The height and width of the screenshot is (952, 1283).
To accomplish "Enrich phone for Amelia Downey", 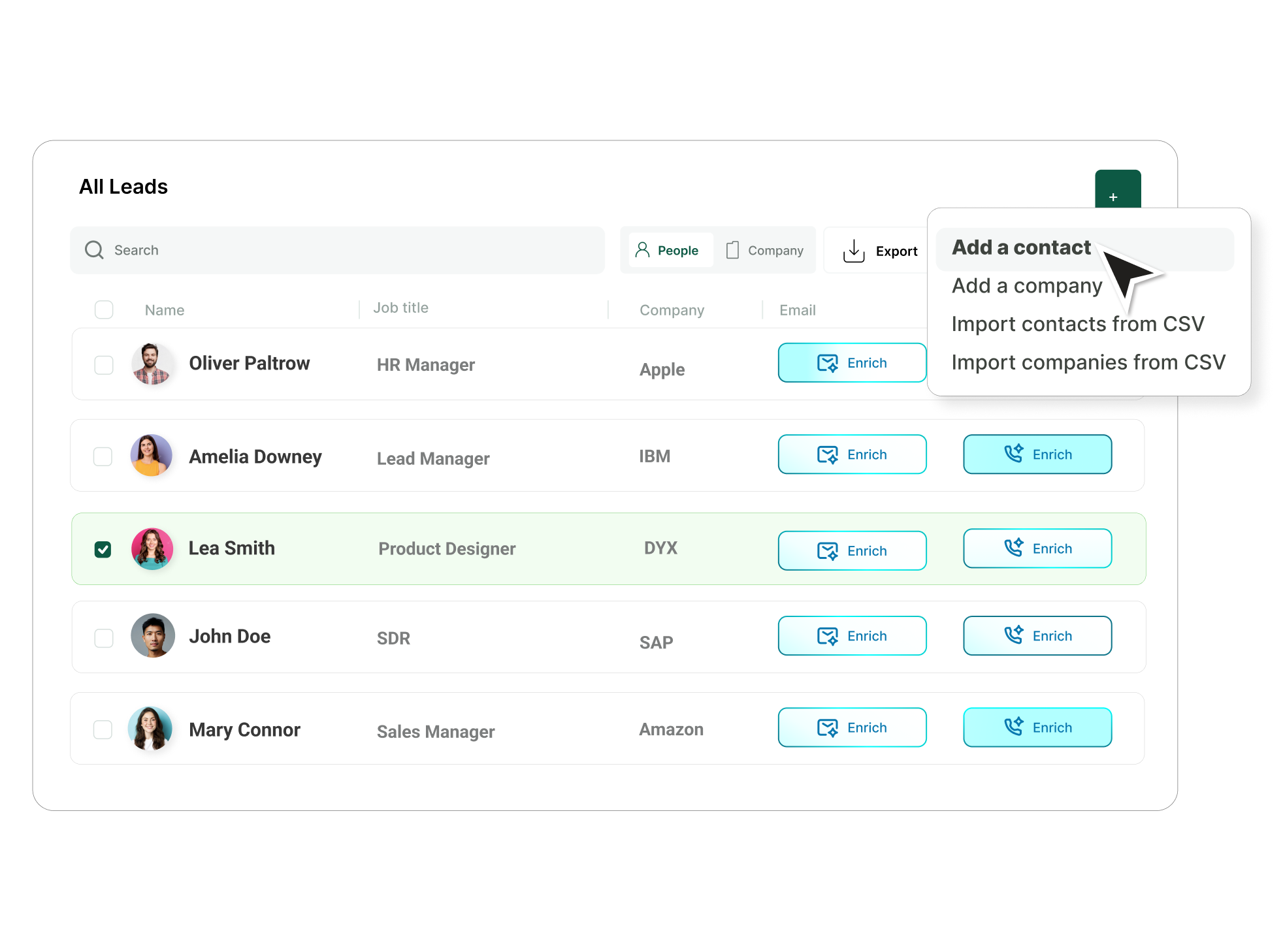I will [1037, 454].
